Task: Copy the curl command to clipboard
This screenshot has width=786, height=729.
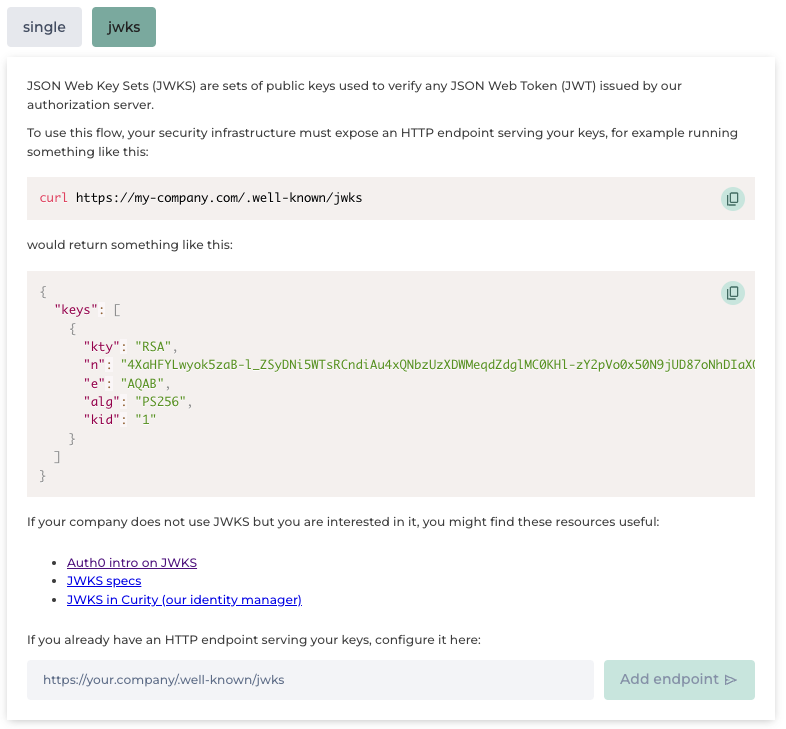Action: click(733, 199)
